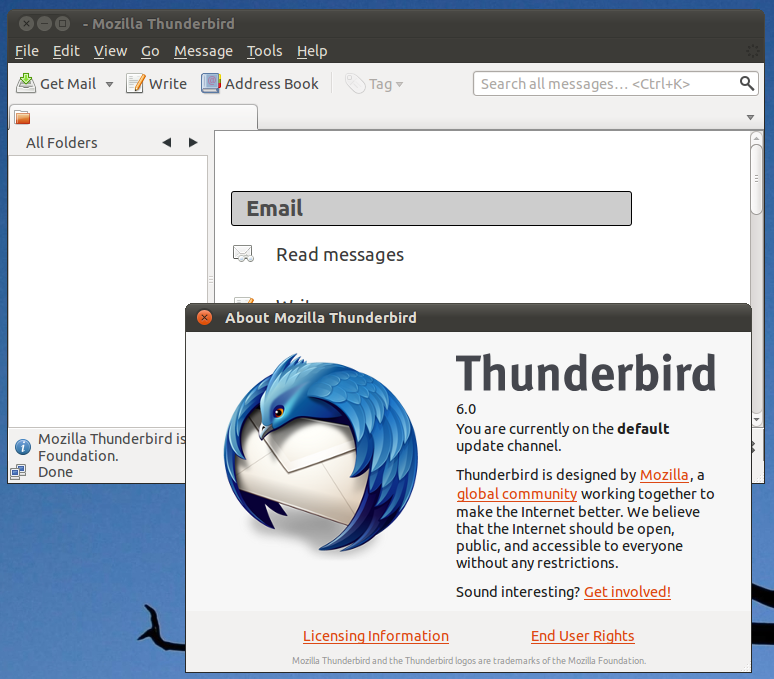774x679 pixels.
Task: Open the Address Book icon
Action: pyautogui.click(x=211, y=83)
